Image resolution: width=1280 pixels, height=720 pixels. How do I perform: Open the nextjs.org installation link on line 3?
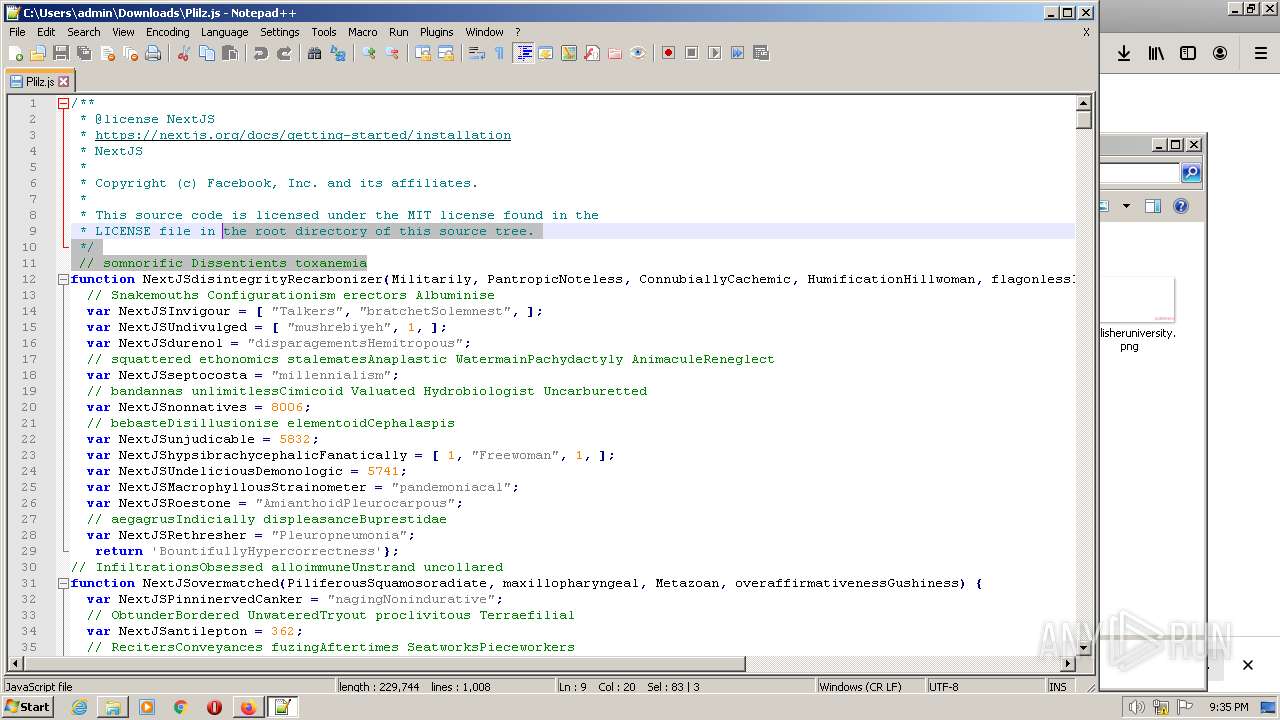303,135
